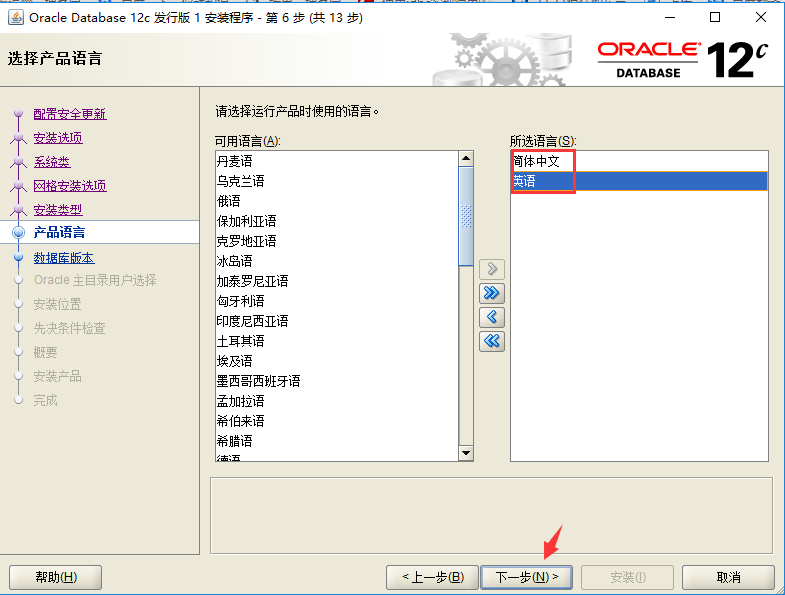Image resolution: width=785 pixels, height=595 pixels.
Task: Go to the 系统类 step
Action: 52,162
